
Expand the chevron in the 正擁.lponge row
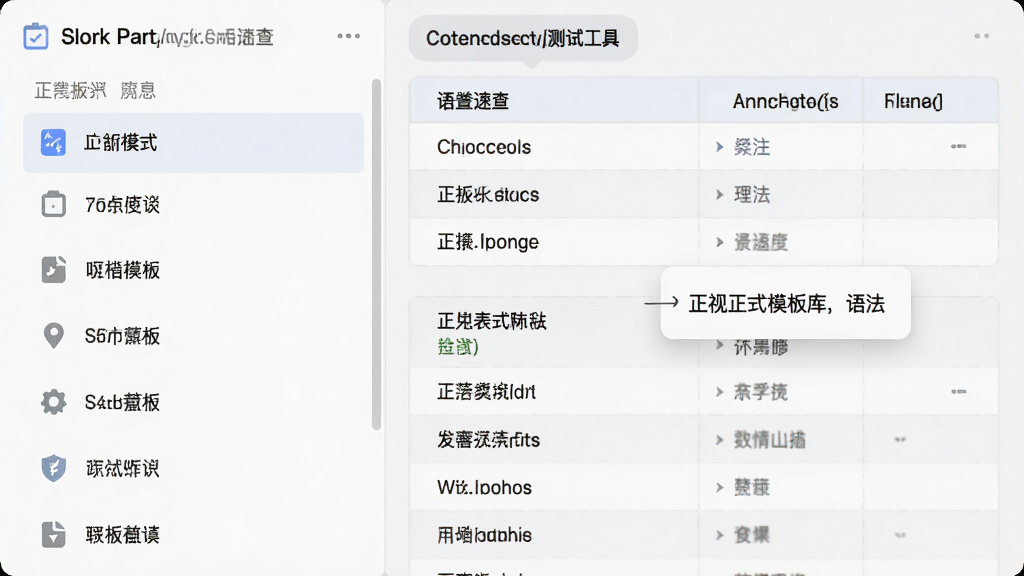point(720,242)
